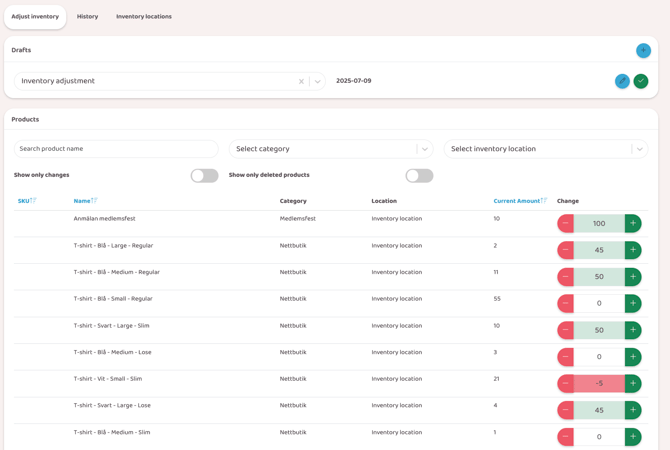Click minus button for T-shirt Vit Small Slim
The image size is (670, 450).
pyautogui.click(x=565, y=383)
